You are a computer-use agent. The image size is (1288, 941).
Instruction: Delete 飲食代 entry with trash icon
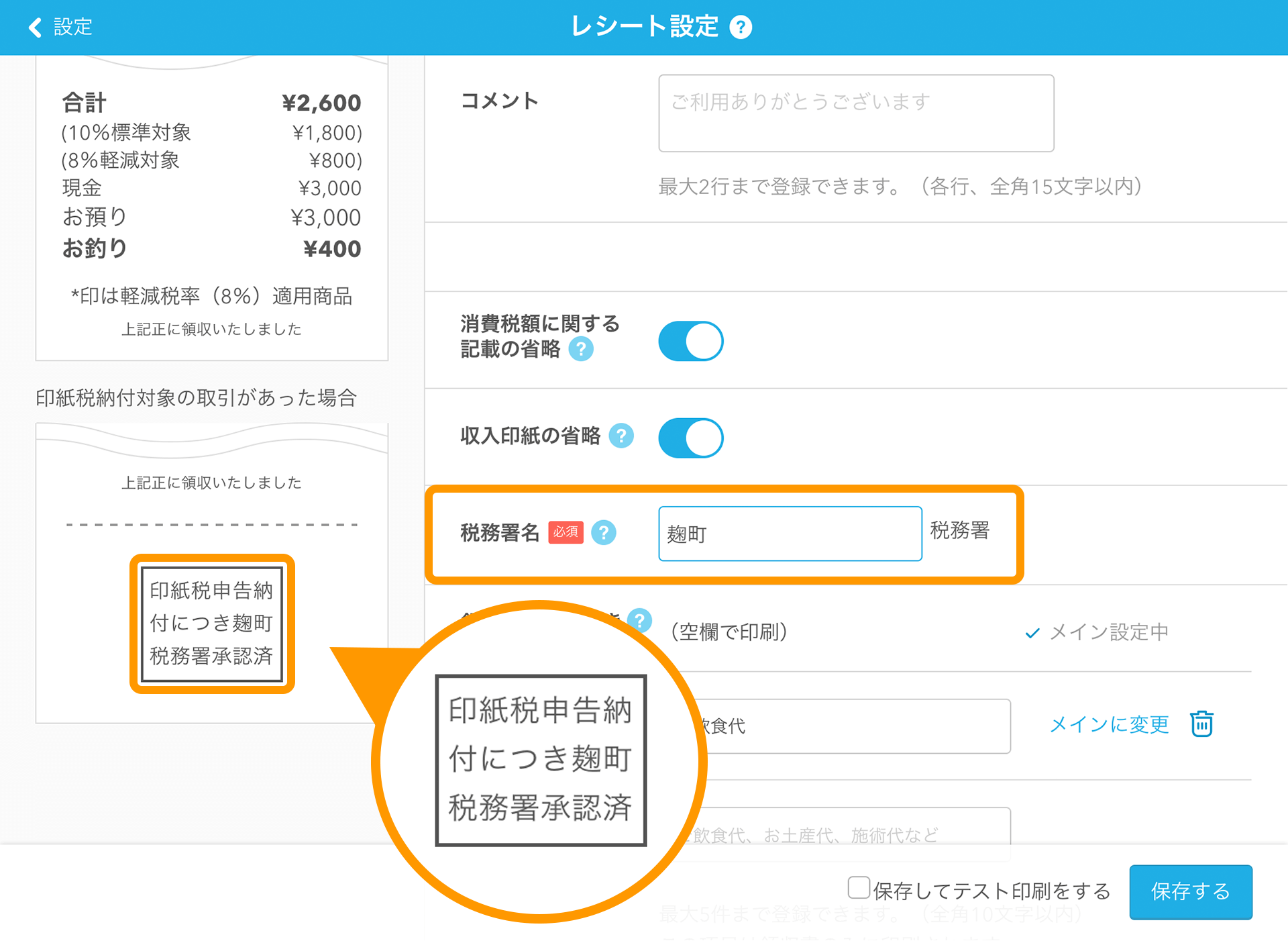[1201, 724]
